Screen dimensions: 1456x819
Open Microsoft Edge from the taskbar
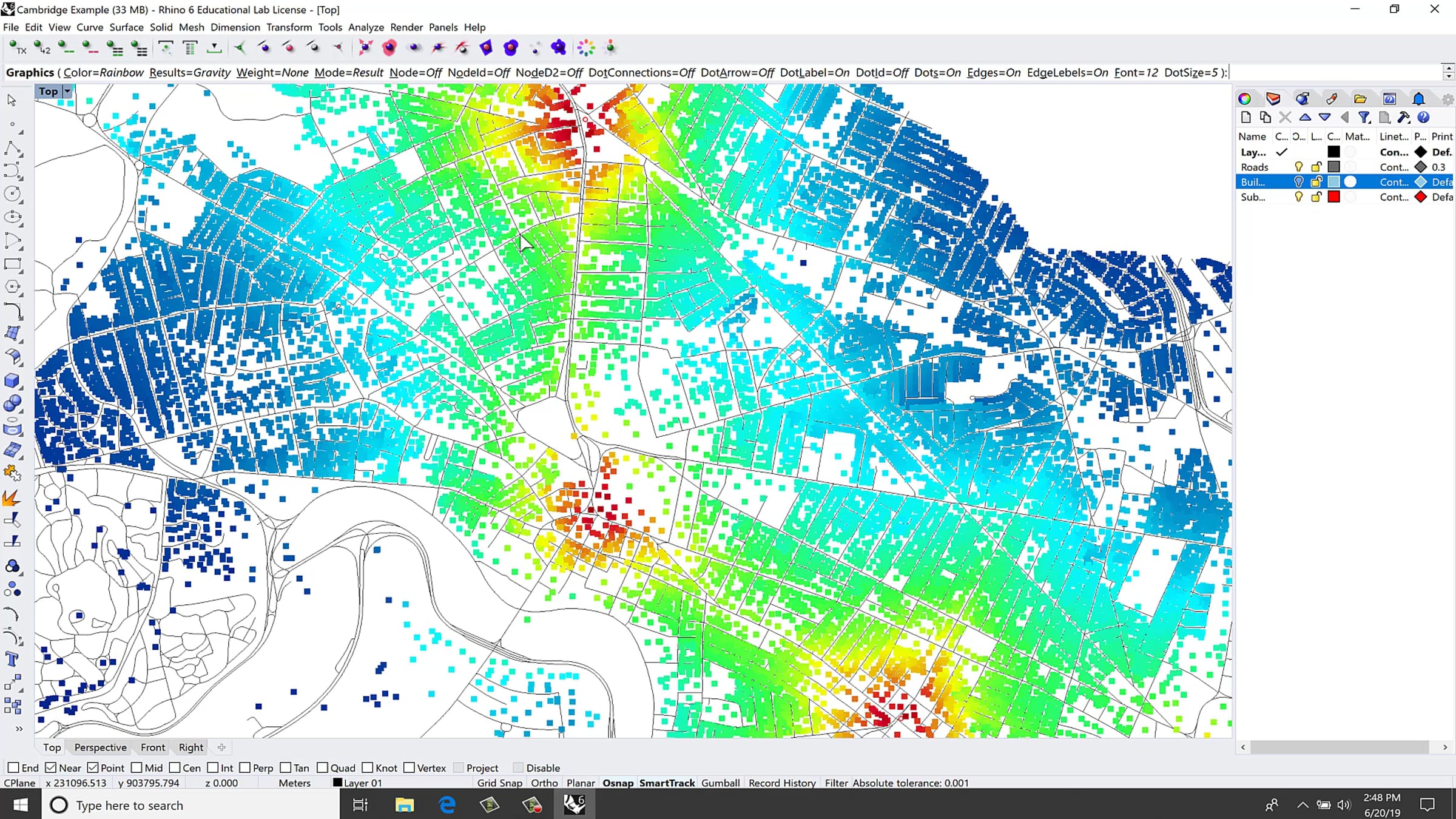[x=447, y=805]
